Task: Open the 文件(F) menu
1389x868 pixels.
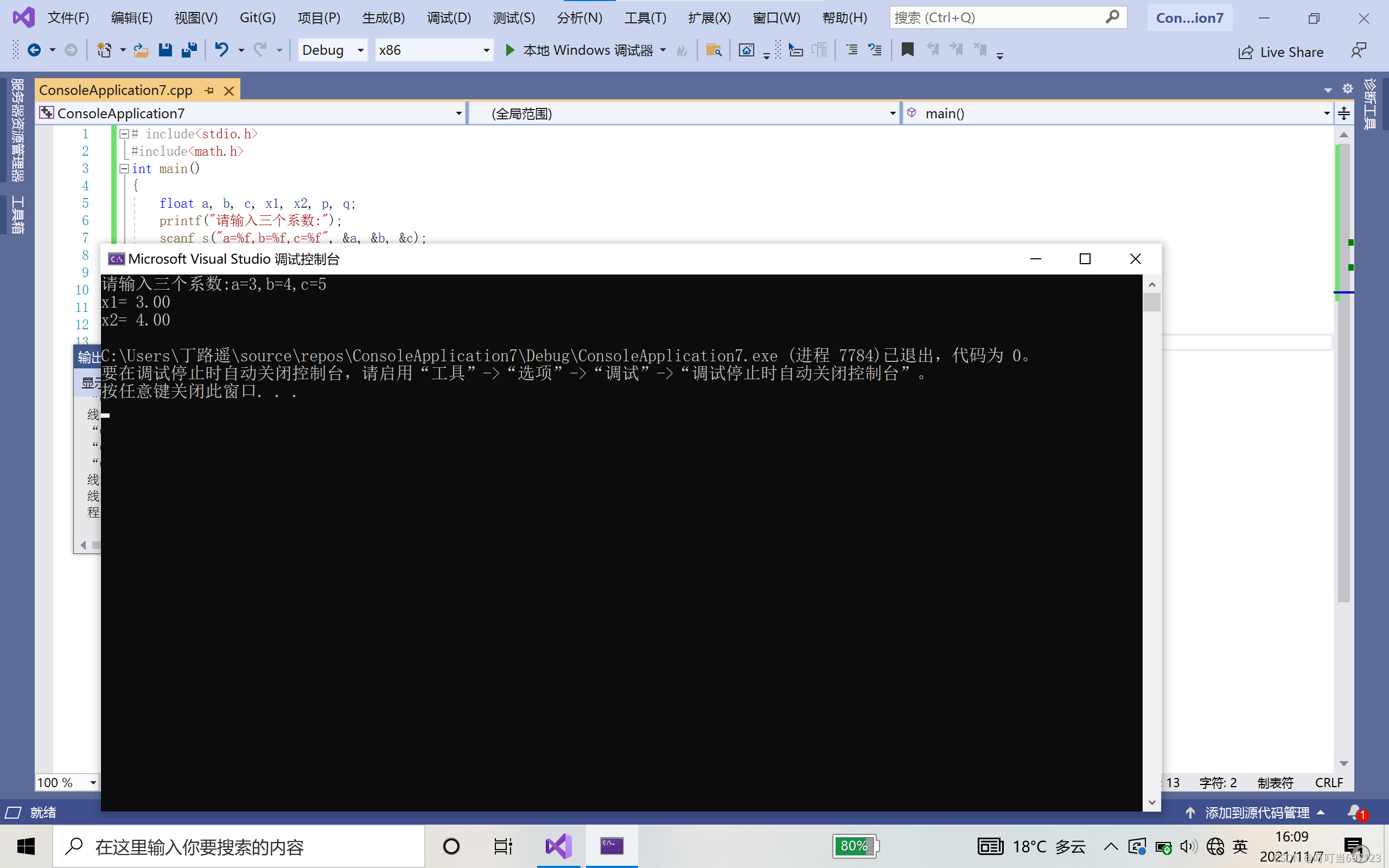Action: point(68,18)
